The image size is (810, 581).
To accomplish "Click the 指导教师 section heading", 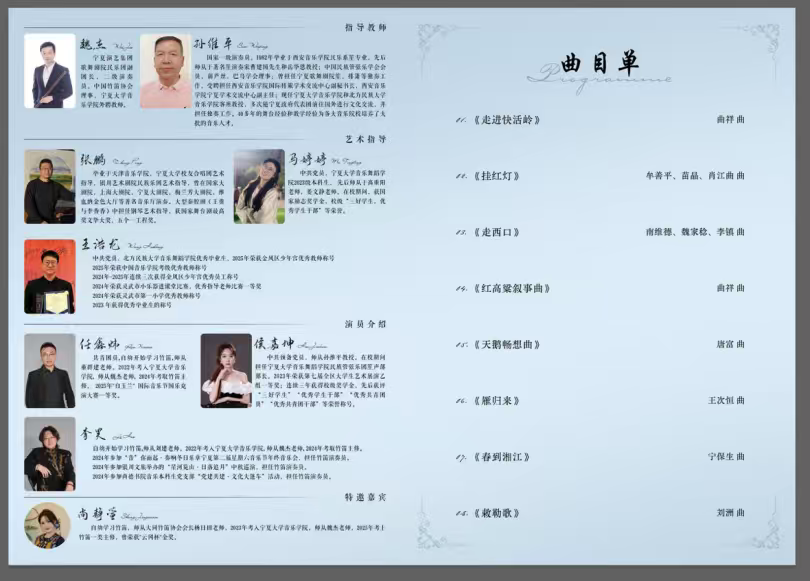I will (x=365, y=28).
